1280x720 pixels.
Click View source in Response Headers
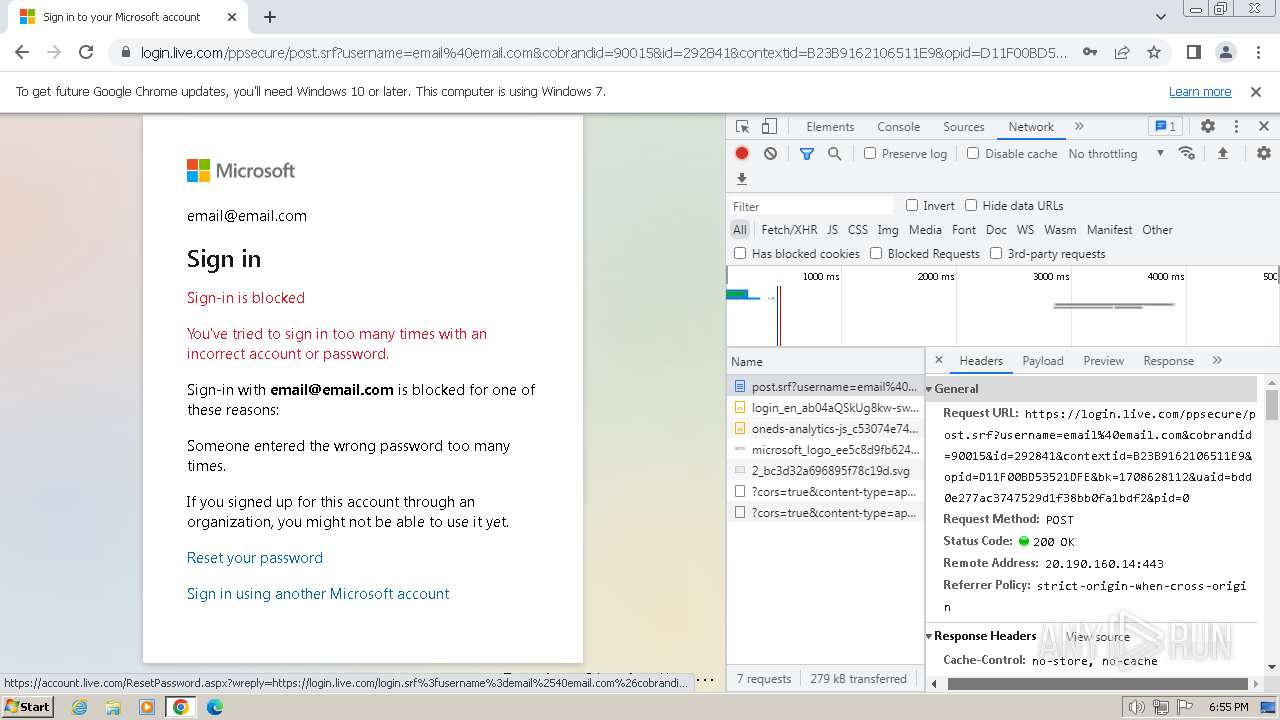[1097, 637]
